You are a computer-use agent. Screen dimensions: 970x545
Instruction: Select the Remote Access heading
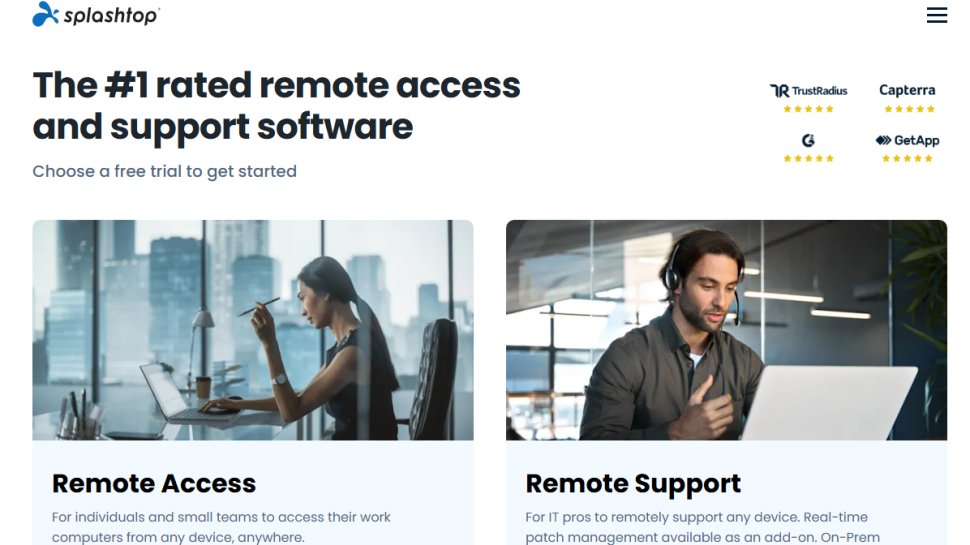(153, 484)
